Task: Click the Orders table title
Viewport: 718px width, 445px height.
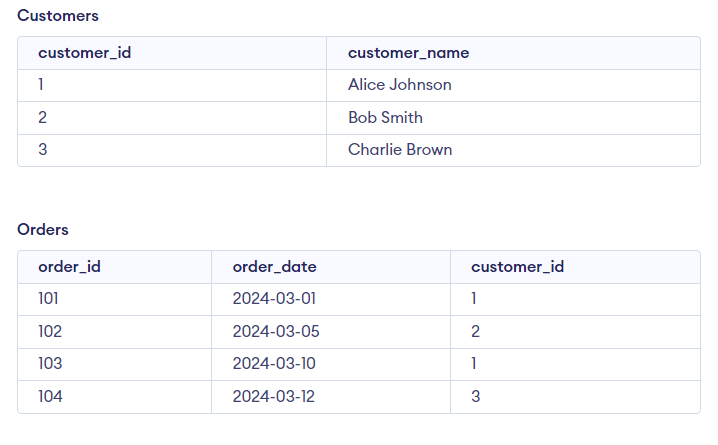Action: 43,229
